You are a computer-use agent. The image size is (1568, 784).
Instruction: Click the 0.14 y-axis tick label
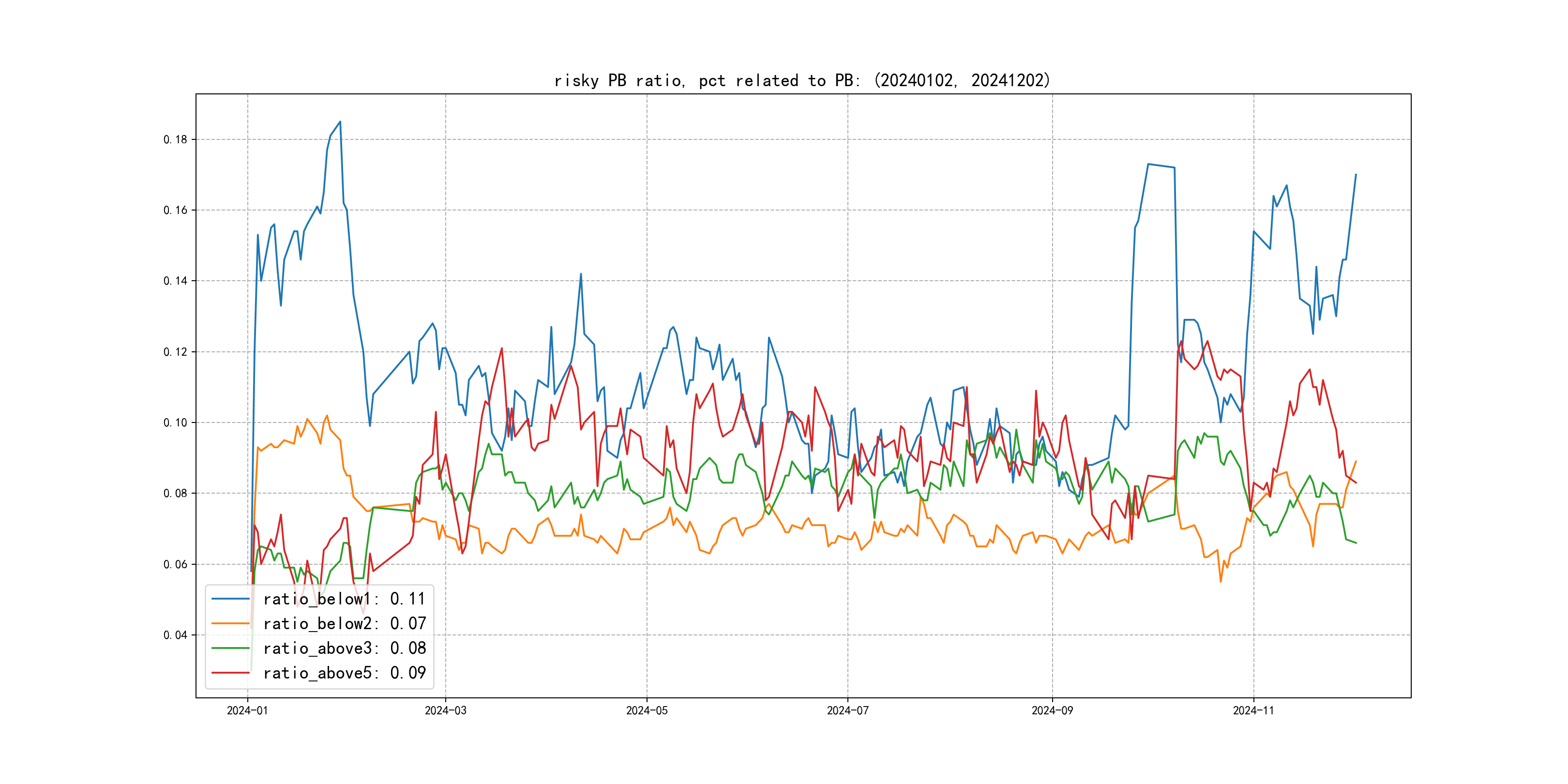pyautogui.click(x=175, y=281)
